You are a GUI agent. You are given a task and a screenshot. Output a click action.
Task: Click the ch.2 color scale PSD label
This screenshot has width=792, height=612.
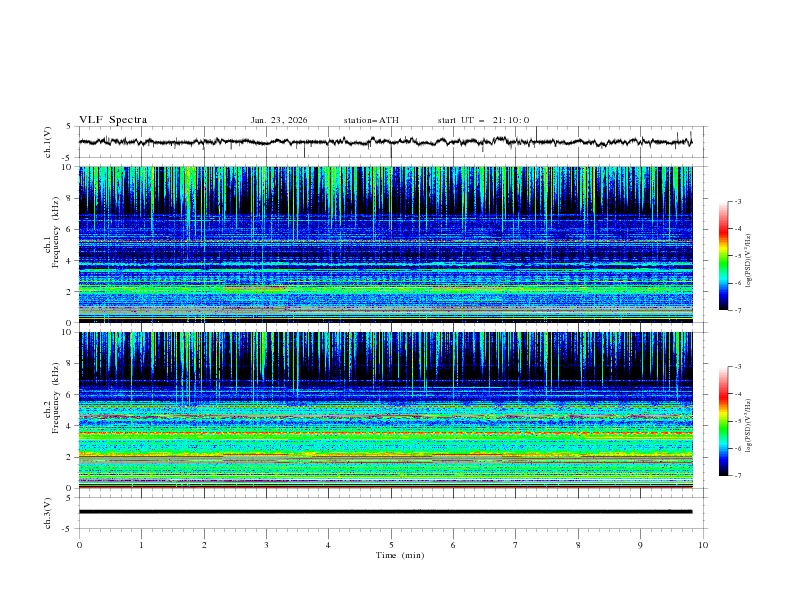(749, 426)
